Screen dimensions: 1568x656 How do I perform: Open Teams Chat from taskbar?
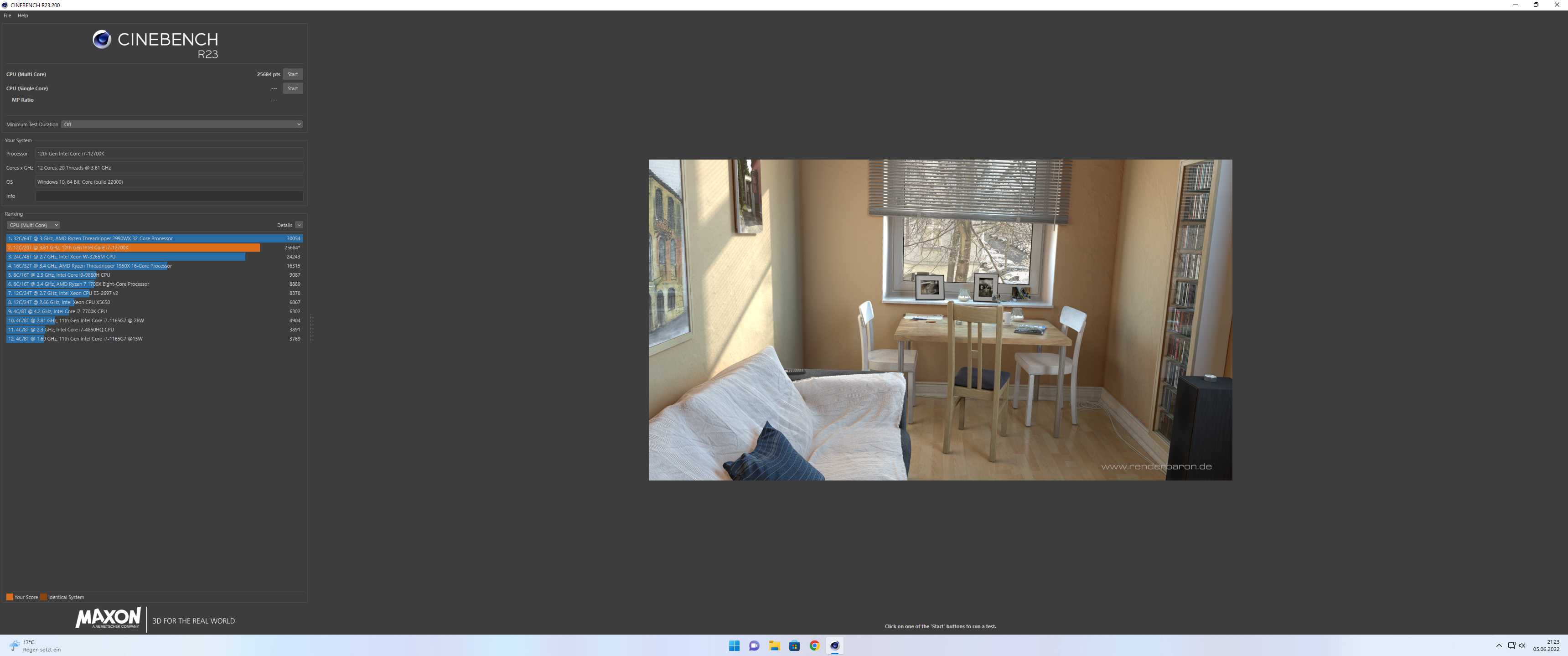[754, 646]
